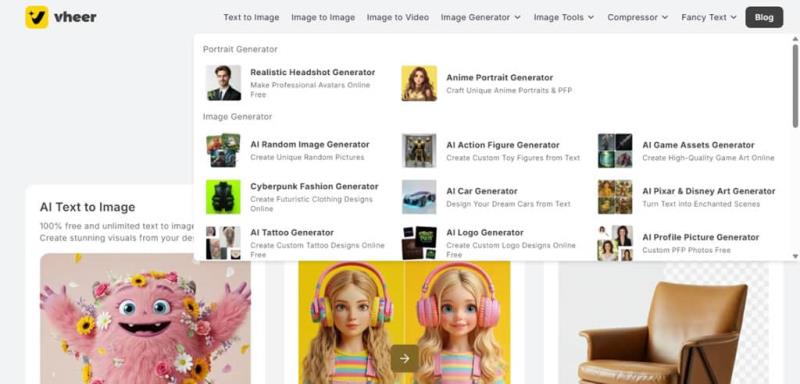Click 'Design Your Dream Cars from Text' description
Viewport: 800px width, 384px height.
coord(508,204)
